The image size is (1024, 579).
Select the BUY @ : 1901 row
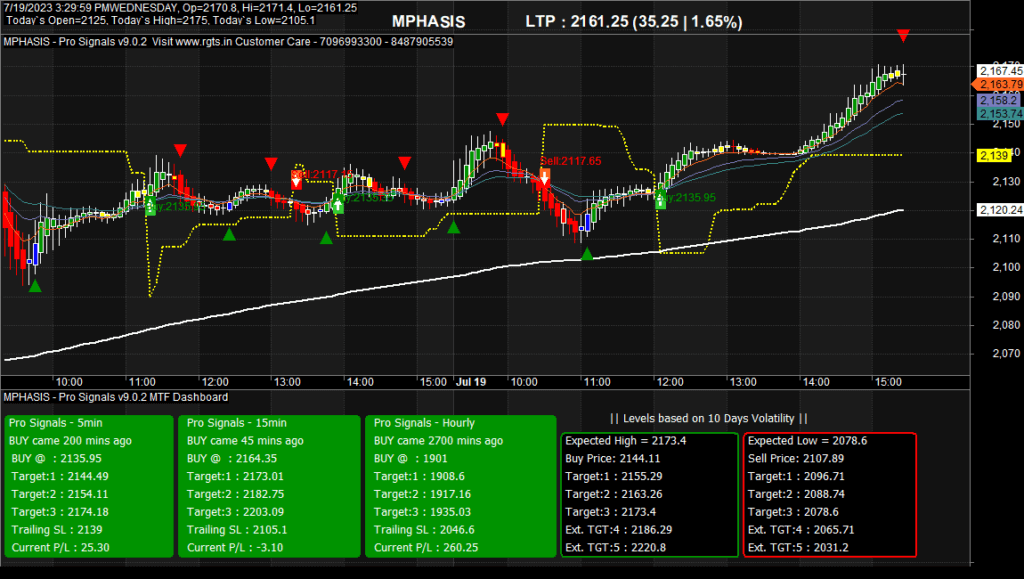pos(410,458)
